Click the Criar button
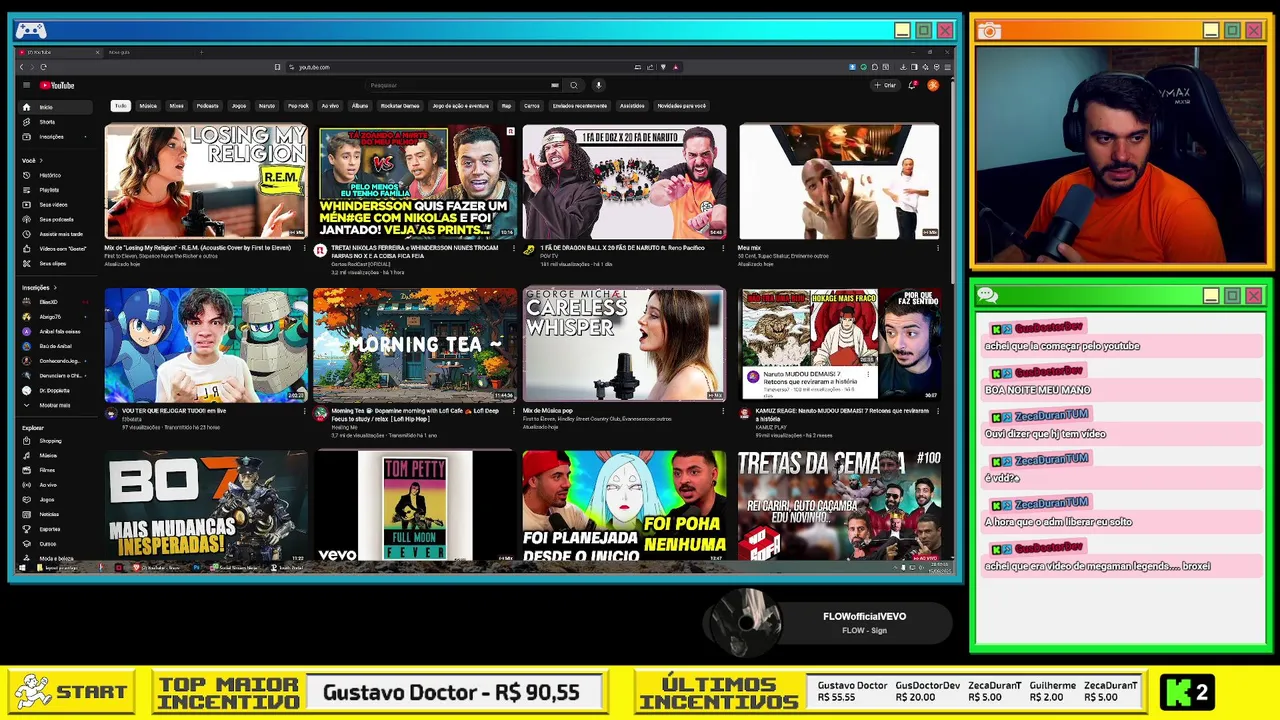1280x720 pixels. [886, 85]
